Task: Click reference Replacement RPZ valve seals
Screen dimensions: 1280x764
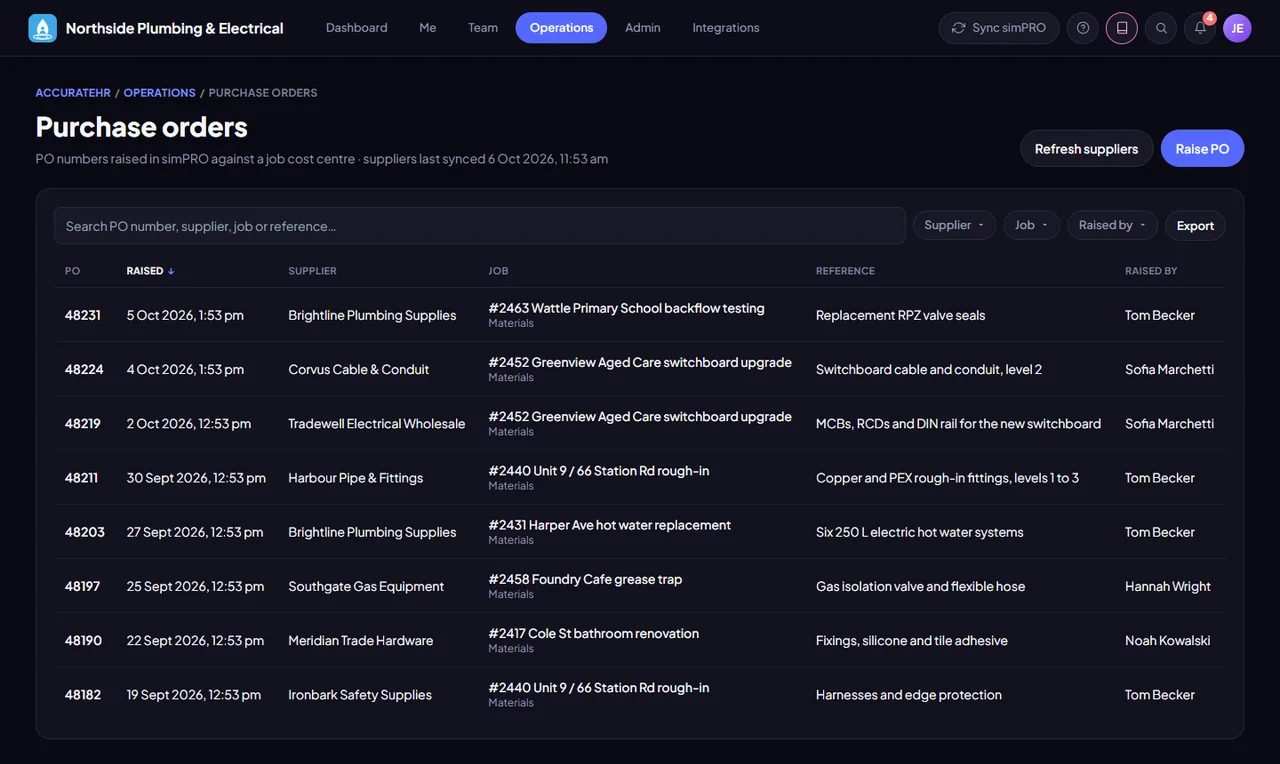Action: [900, 315]
